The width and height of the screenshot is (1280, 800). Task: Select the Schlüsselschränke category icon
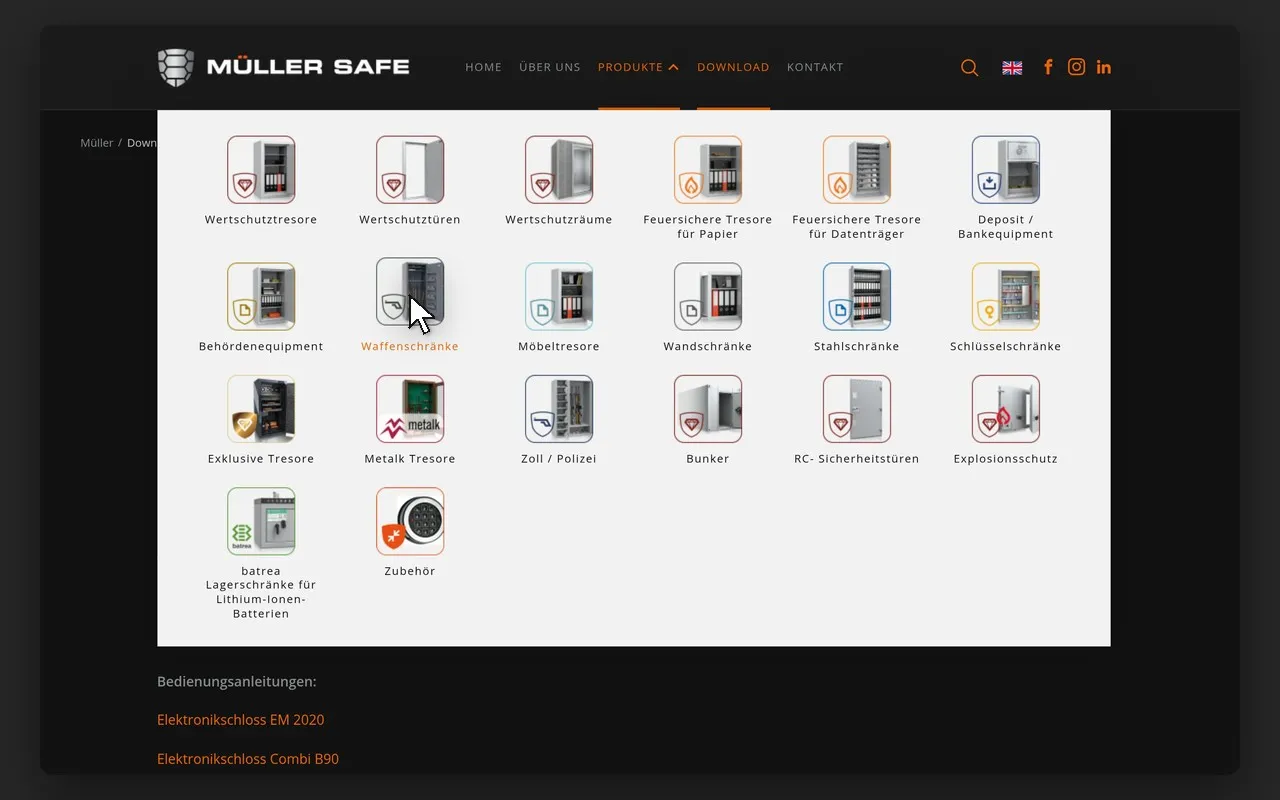[1006, 296]
